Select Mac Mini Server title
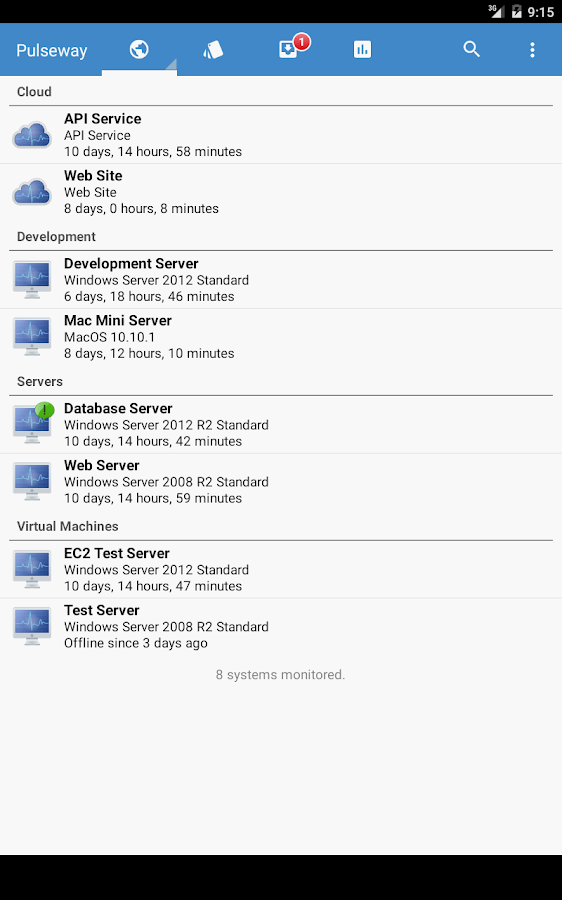562x900 pixels. (x=118, y=320)
